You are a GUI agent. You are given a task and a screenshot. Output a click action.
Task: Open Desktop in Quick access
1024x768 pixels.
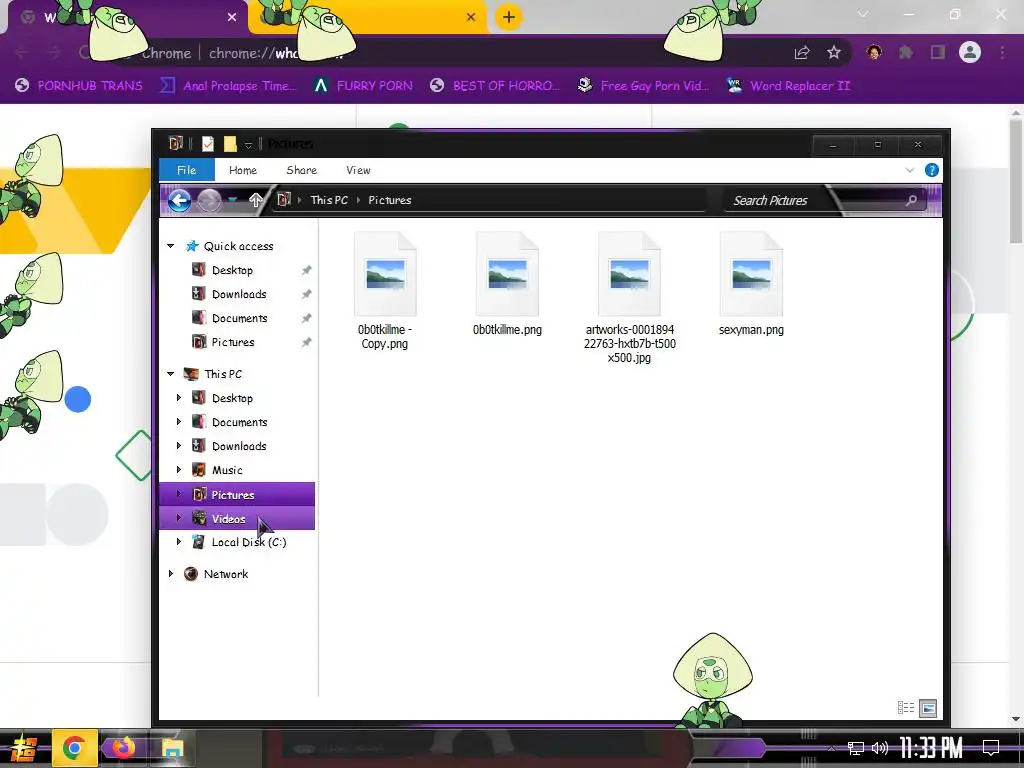pos(232,270)
